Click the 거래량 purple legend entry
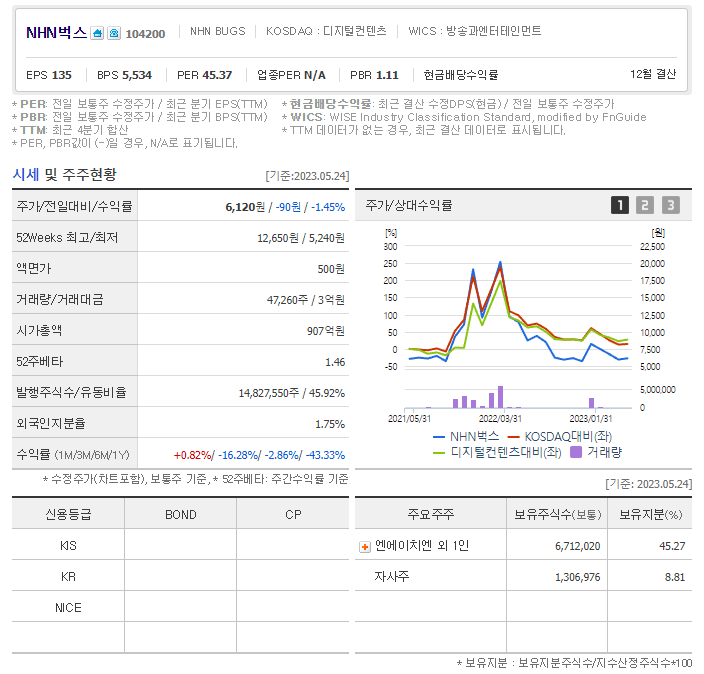Screen dimensions: 704x674 pos(596,452)
